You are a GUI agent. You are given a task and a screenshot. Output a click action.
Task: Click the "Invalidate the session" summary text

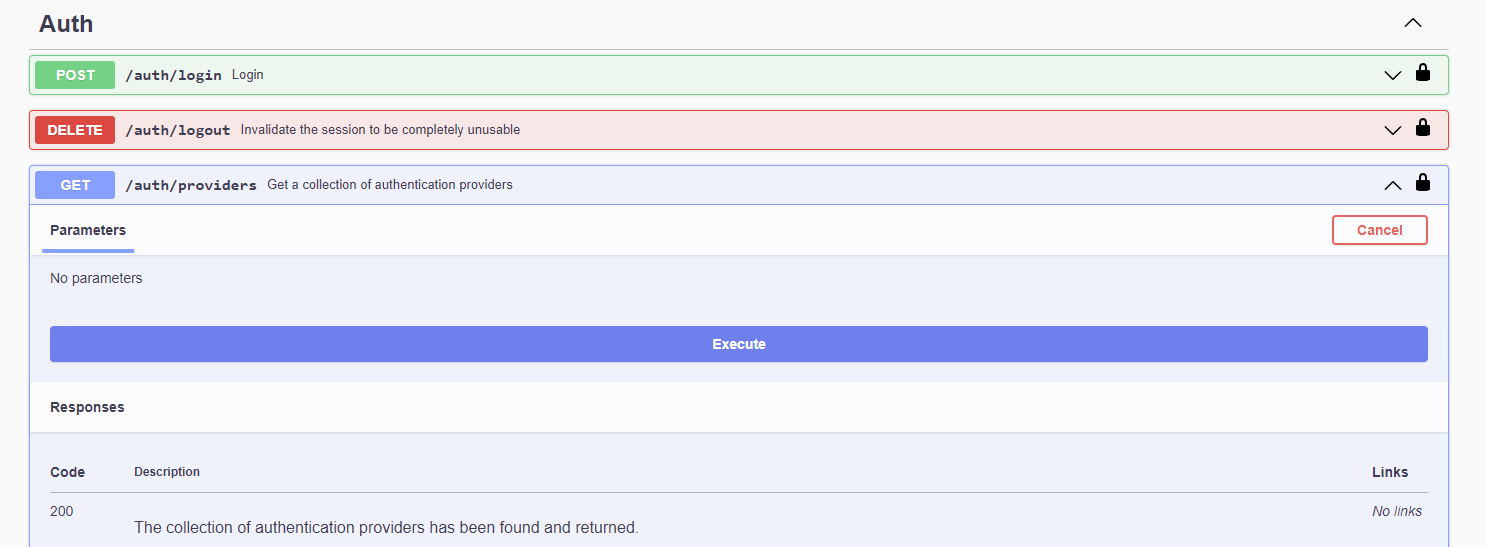point(380,130)
